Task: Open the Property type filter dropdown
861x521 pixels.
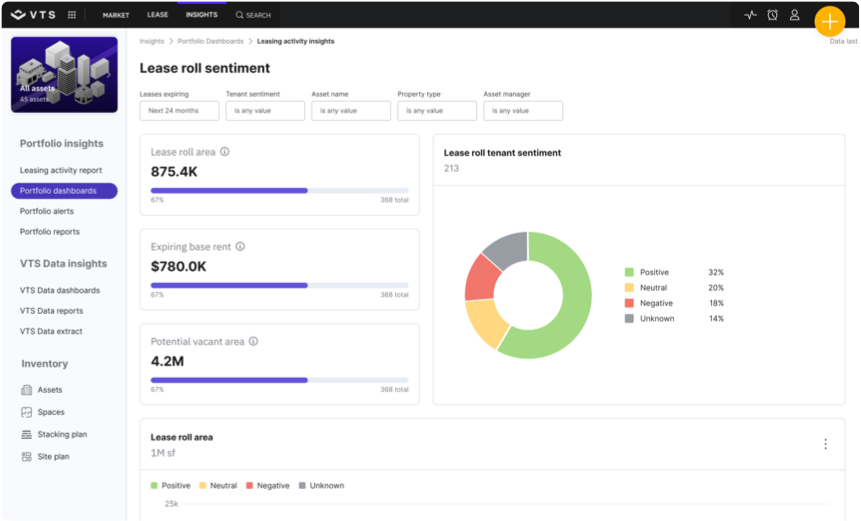Action: [x=437, y=111]
